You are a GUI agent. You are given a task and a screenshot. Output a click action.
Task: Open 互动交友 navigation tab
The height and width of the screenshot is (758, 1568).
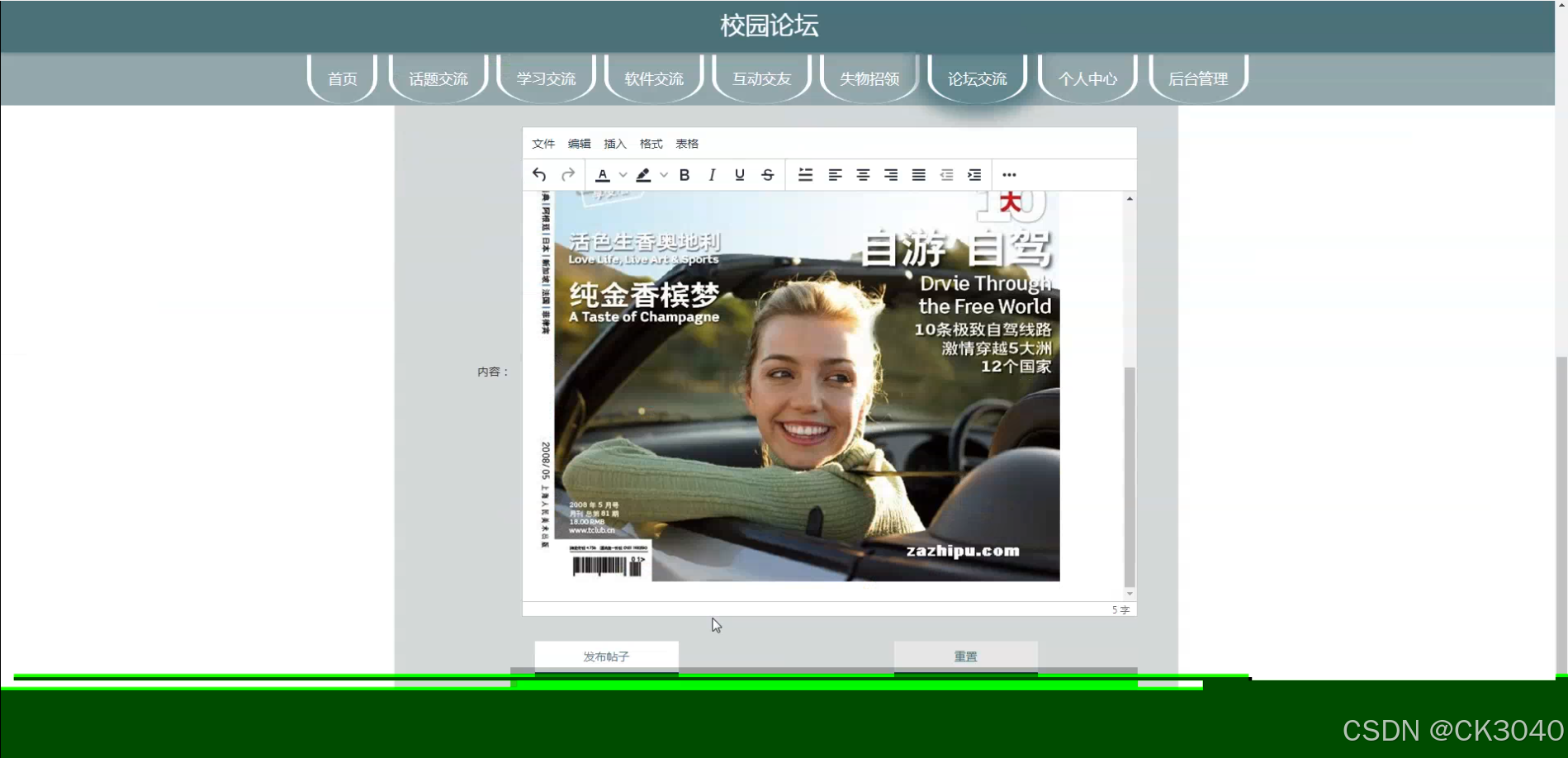coord(762,78)
